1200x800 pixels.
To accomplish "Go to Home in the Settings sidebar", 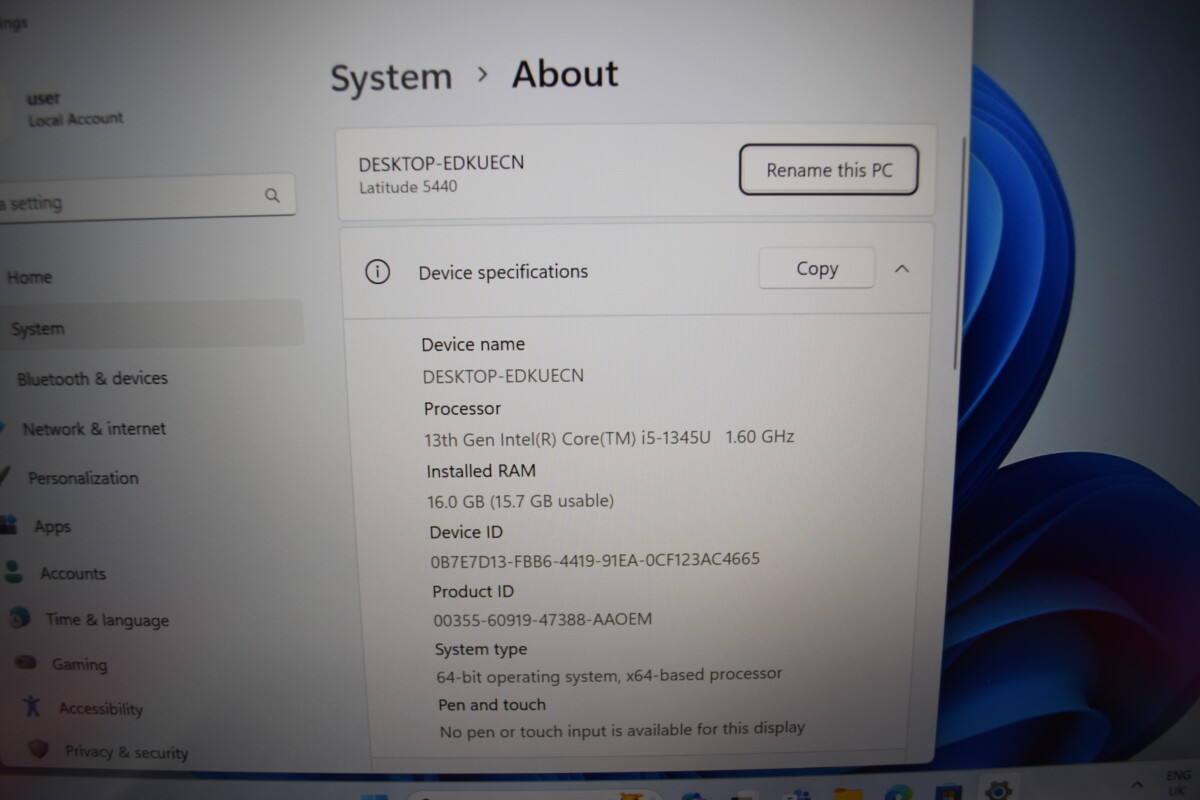I will point(29,277).
